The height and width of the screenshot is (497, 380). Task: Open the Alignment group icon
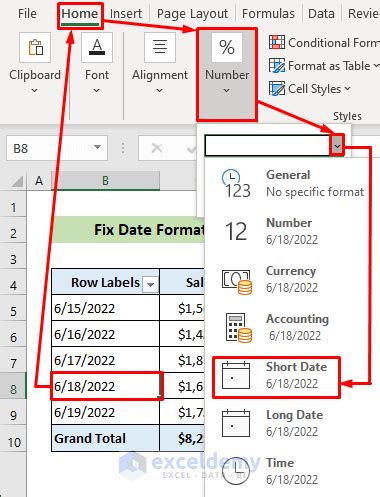(x=160, y=47)
